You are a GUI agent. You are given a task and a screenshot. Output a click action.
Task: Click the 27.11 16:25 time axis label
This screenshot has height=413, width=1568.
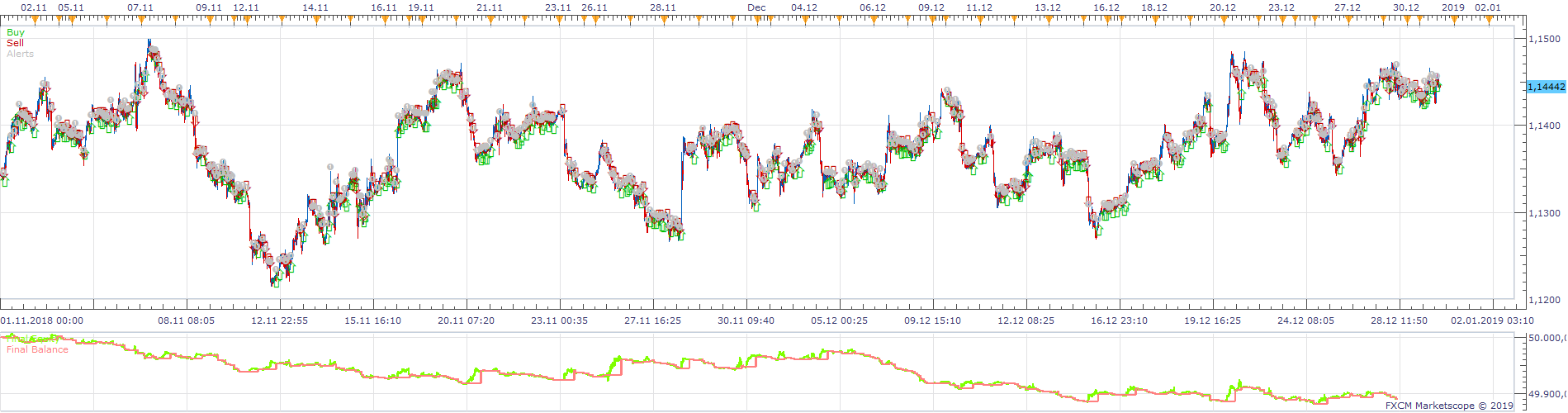coord(653,320)
